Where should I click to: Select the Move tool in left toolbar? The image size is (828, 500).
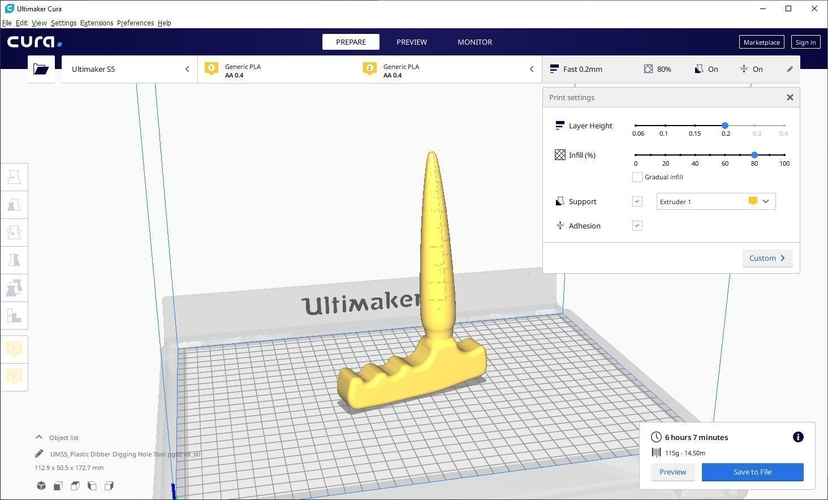(14, 177)
